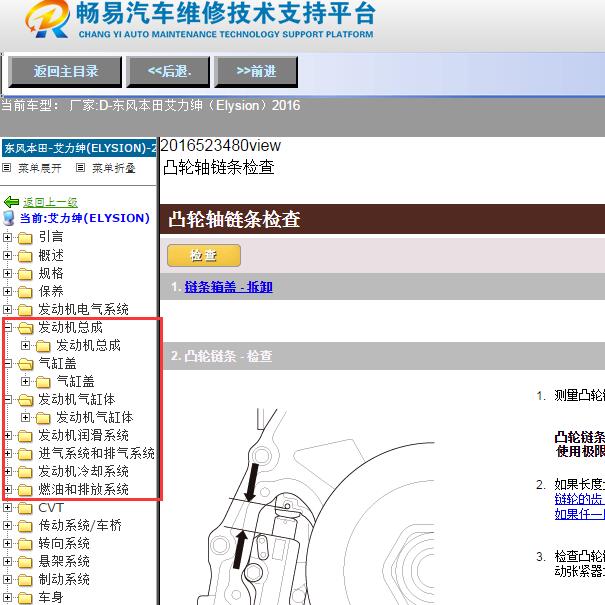Image resolution: width=605 pixels, height=605 pixels.
Task: Click the 保养 folder icon
Action: tap(25, 292)
